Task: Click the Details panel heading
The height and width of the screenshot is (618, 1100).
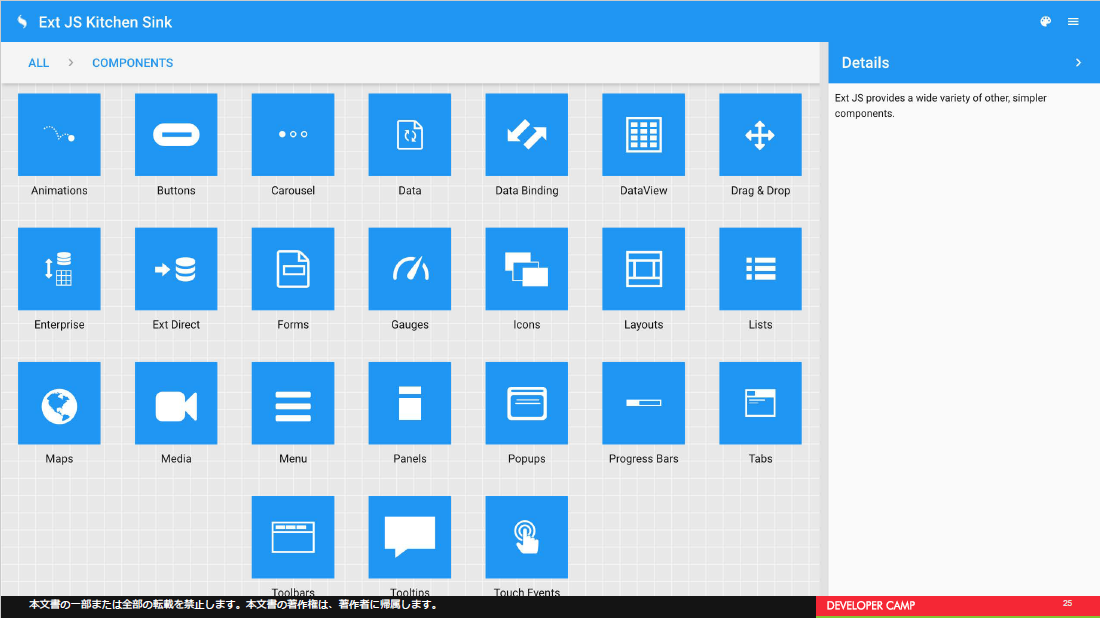Action: click(865, 62)
